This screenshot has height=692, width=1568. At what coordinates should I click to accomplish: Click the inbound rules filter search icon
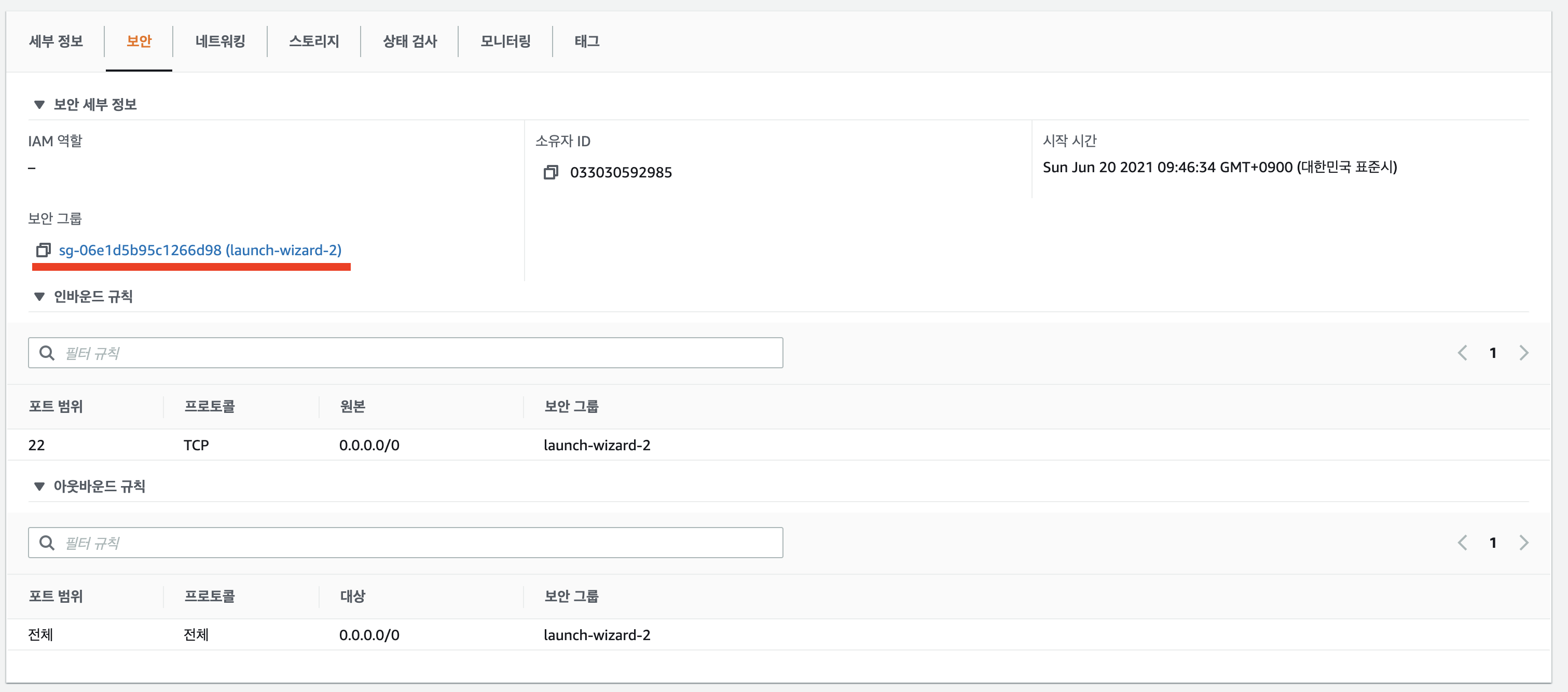[47, 353]
